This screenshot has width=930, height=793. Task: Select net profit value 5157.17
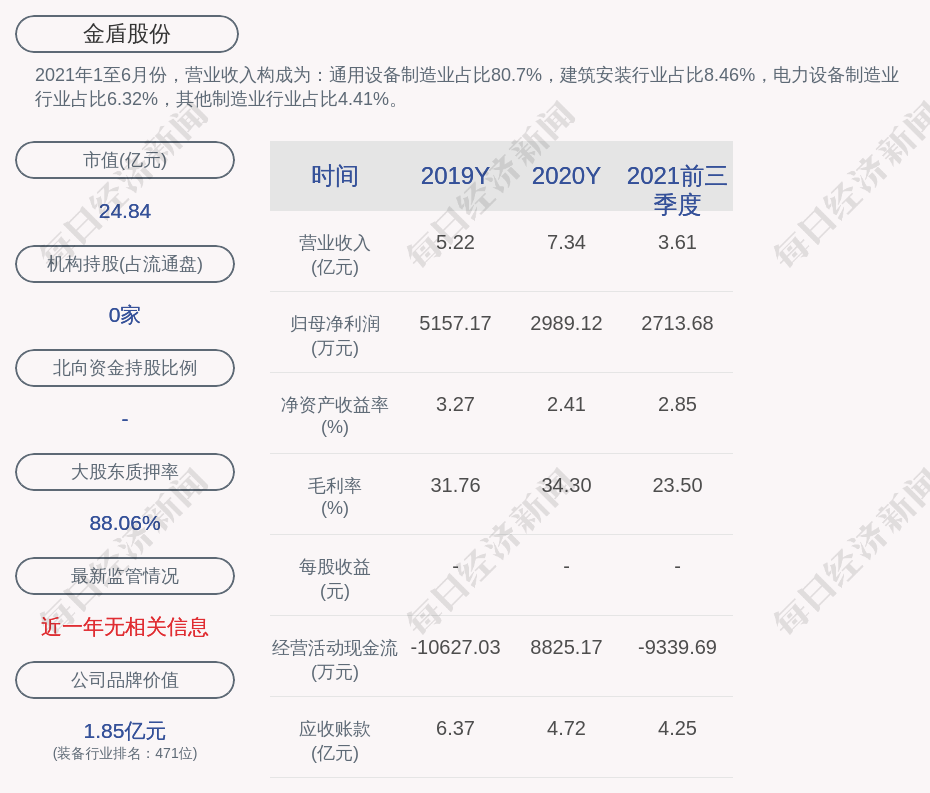point(455,323)
